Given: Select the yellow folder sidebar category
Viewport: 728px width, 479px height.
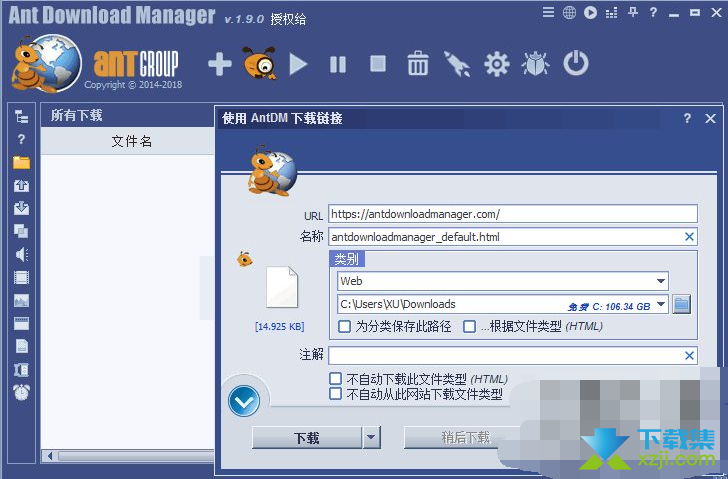Looking at the screenshot, I should click(x=21, y=162).
